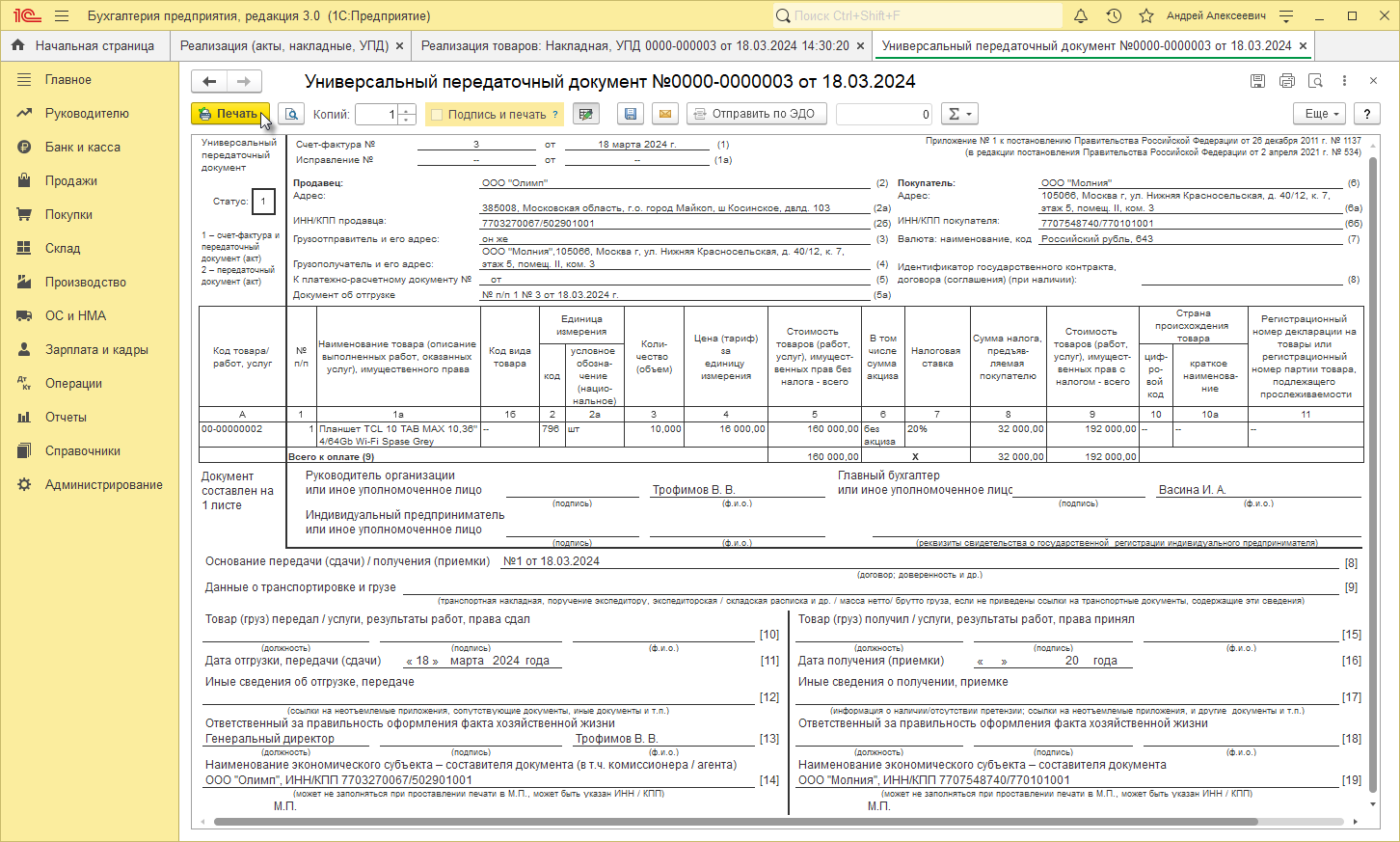
Task: Open the Зарплата и кадры section
Action: pyautogui.click(x=90, y=350)
